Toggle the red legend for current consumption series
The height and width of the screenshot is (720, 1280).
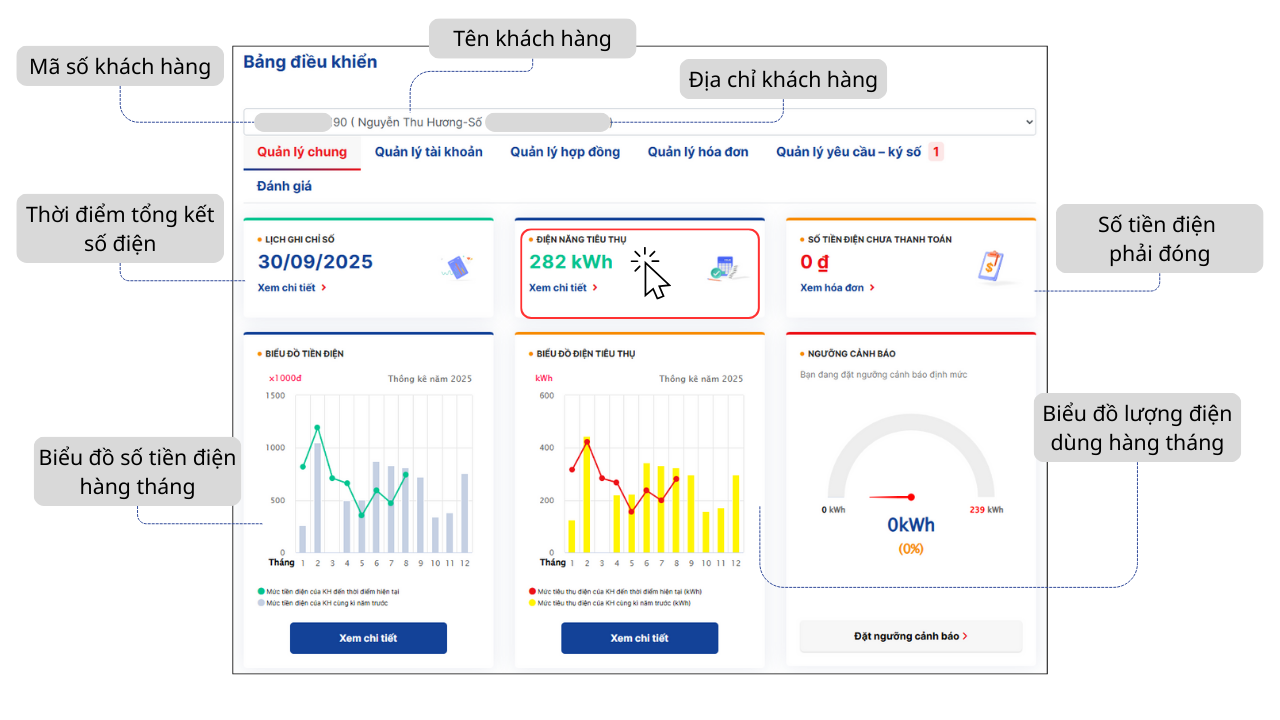coord(532,590)
